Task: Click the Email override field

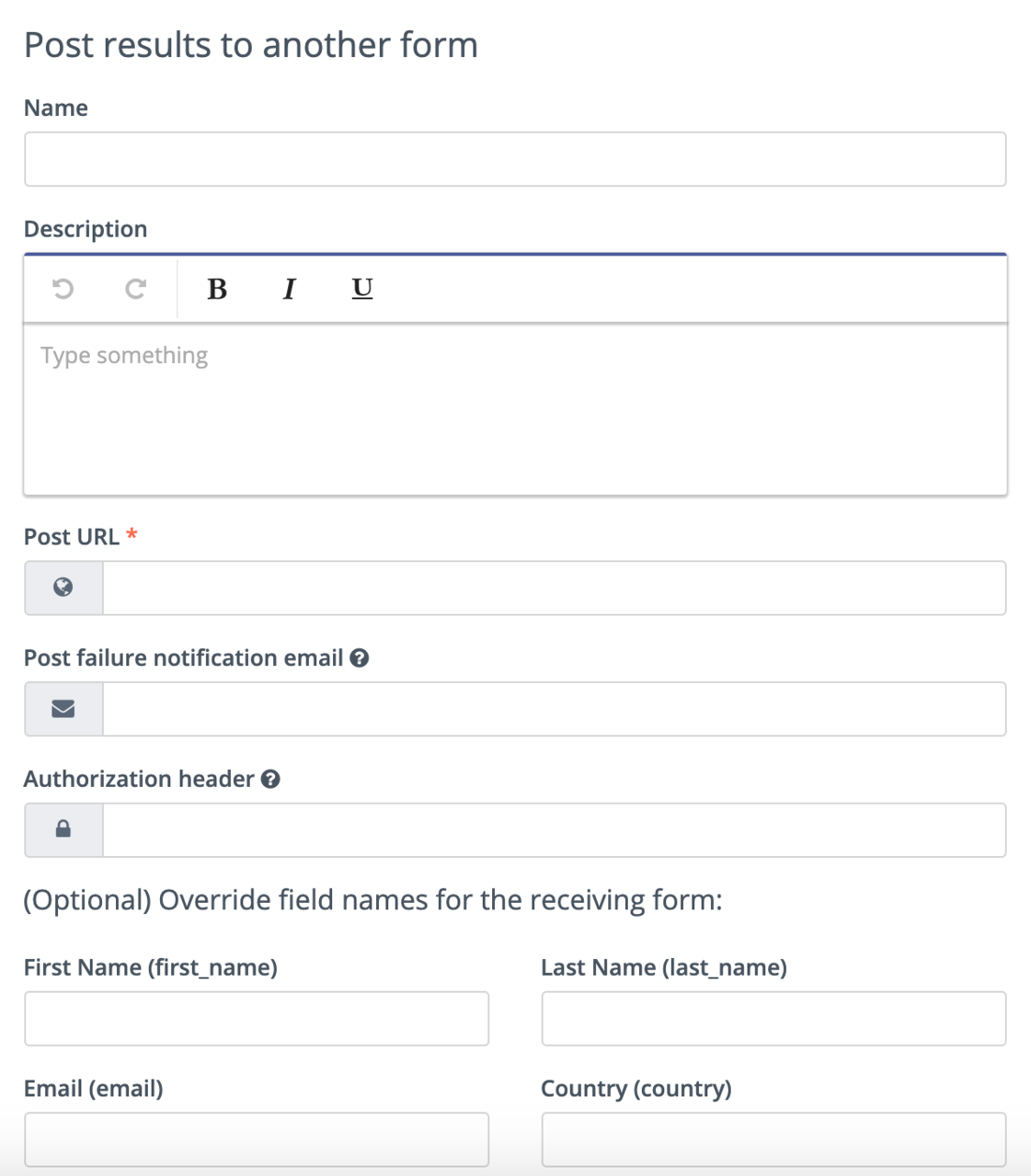Action: [257, 1140]
